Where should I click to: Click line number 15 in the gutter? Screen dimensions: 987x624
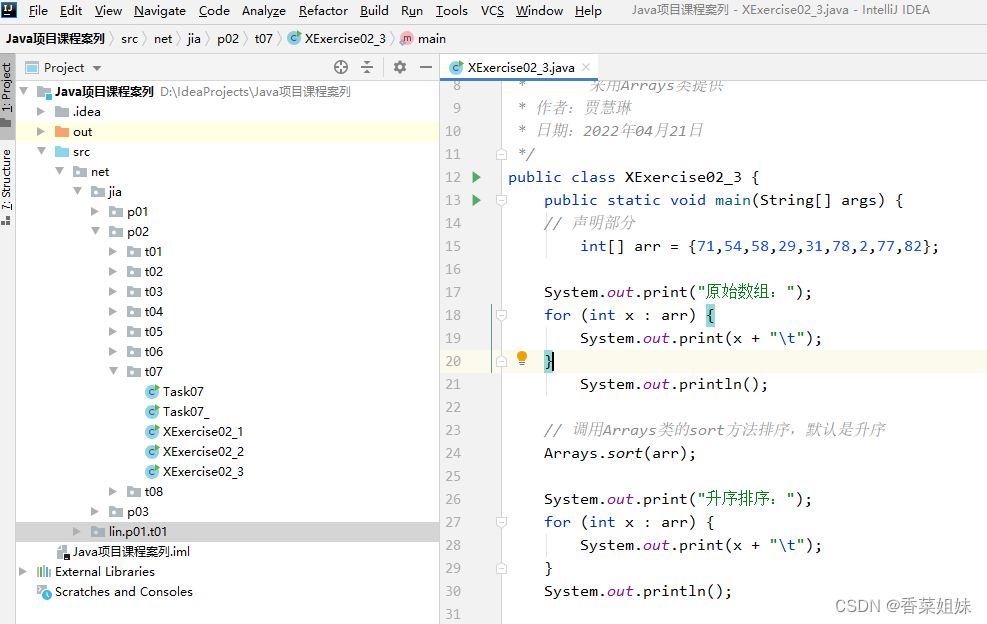(x=453, y=246)
